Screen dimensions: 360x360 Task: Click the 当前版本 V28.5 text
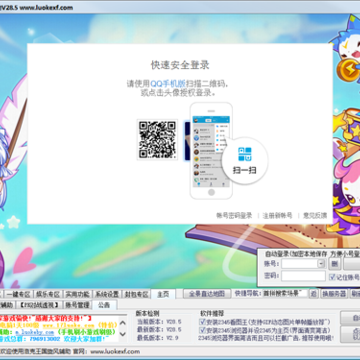click(x=159, y=322)
